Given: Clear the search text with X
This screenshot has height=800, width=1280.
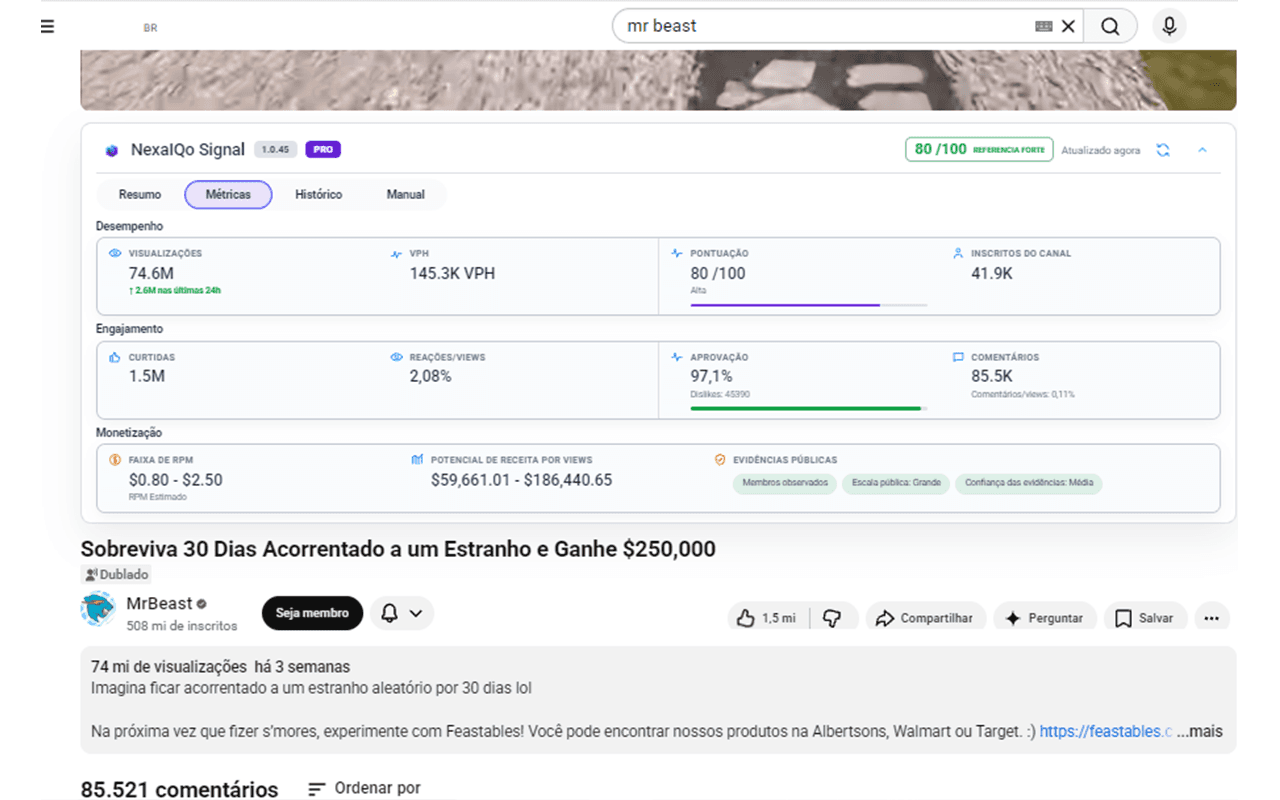Looking at the screenshot, I should [1068, 26].
